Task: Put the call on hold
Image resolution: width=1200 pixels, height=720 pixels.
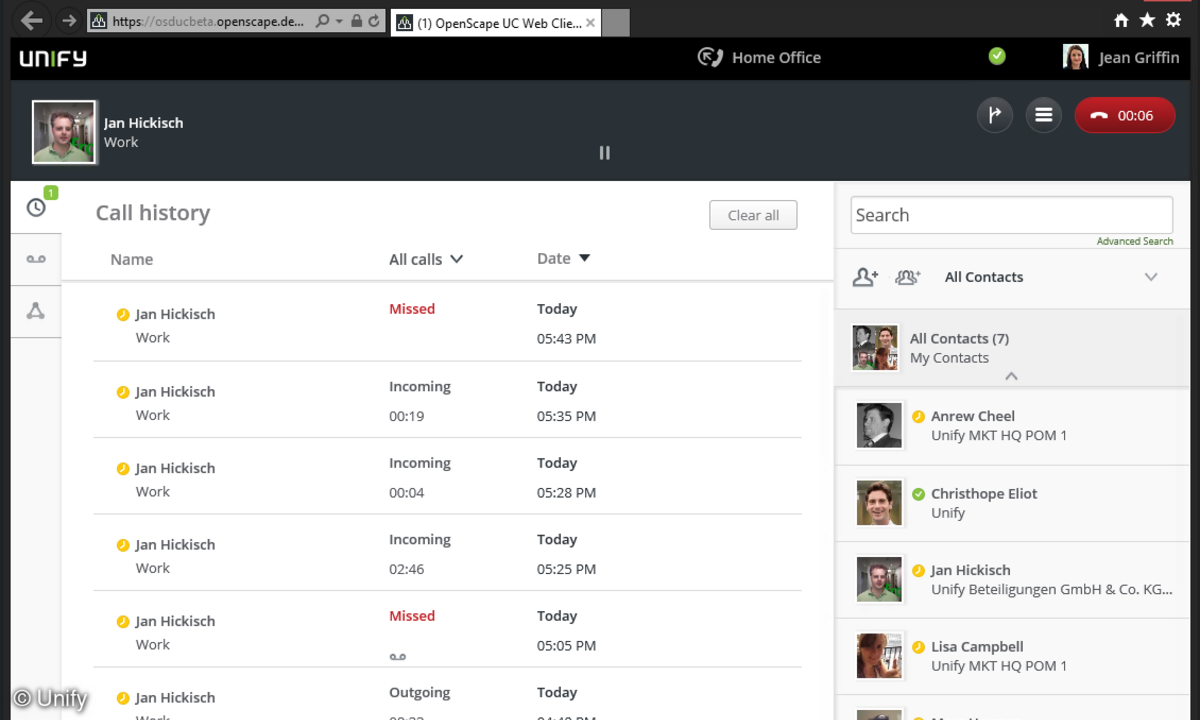Action: 604,153
